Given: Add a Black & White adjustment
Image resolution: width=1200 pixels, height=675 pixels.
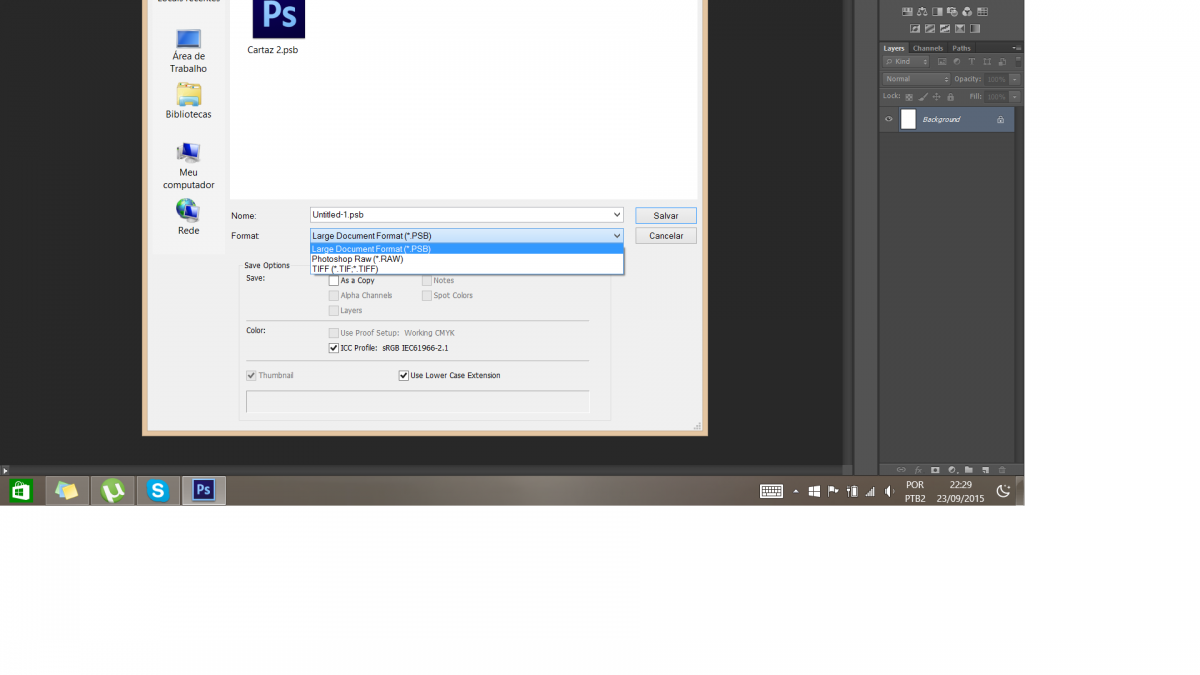Looking at the screenshot, I should (x=937, y=12).
